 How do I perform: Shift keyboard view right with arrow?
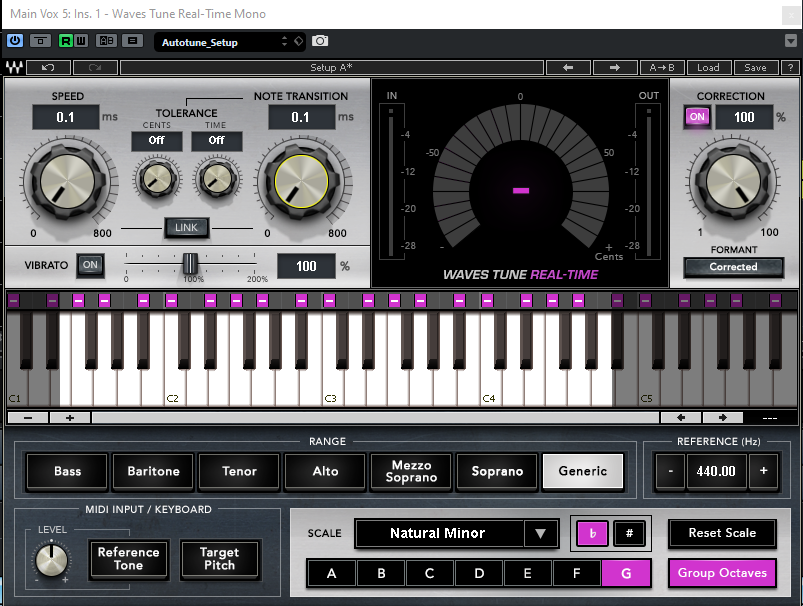tap(723, 418)
